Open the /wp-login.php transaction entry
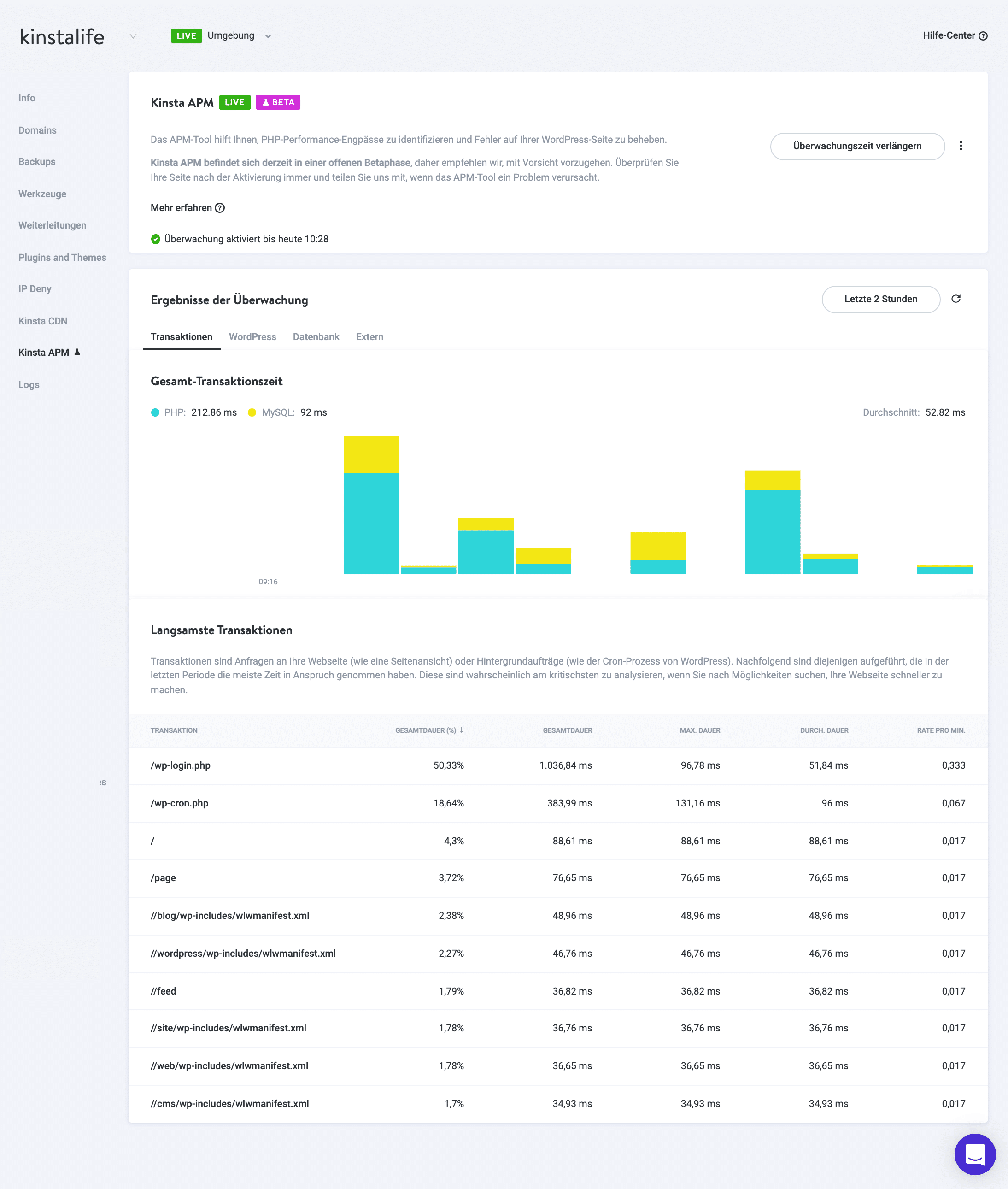The width and height of the screenshot is (1008, 1189). (182, 766)
